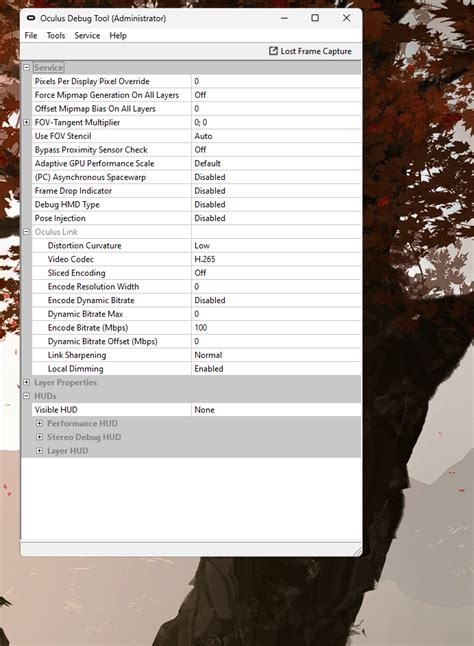The image size is (474, 646).
Task: Click the window resize grip corner
Action: pos(357,551)
